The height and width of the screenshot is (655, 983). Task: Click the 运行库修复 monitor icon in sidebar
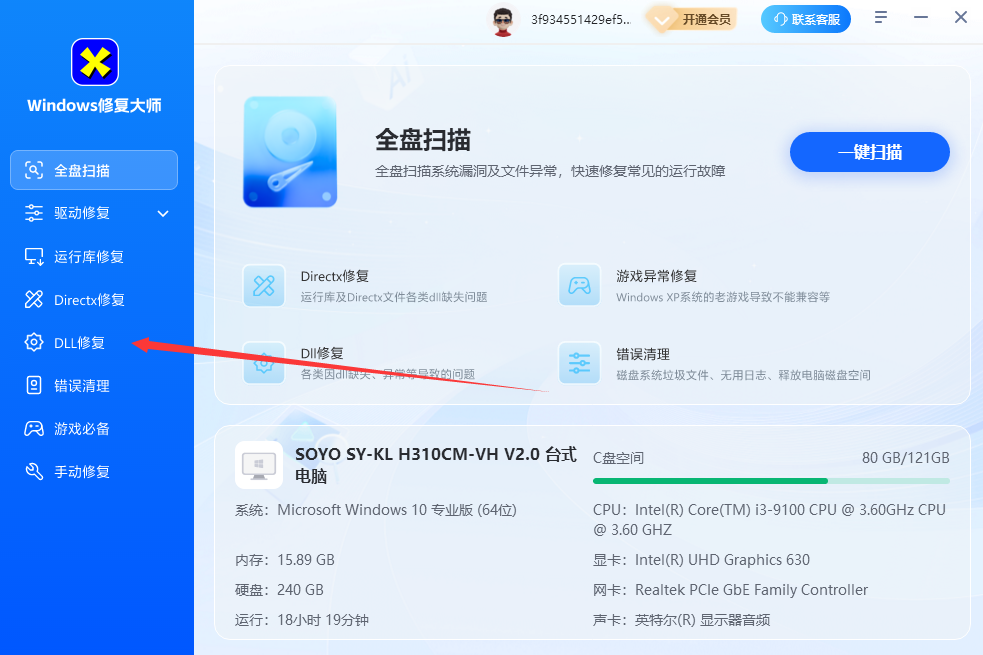click(34, 256)
